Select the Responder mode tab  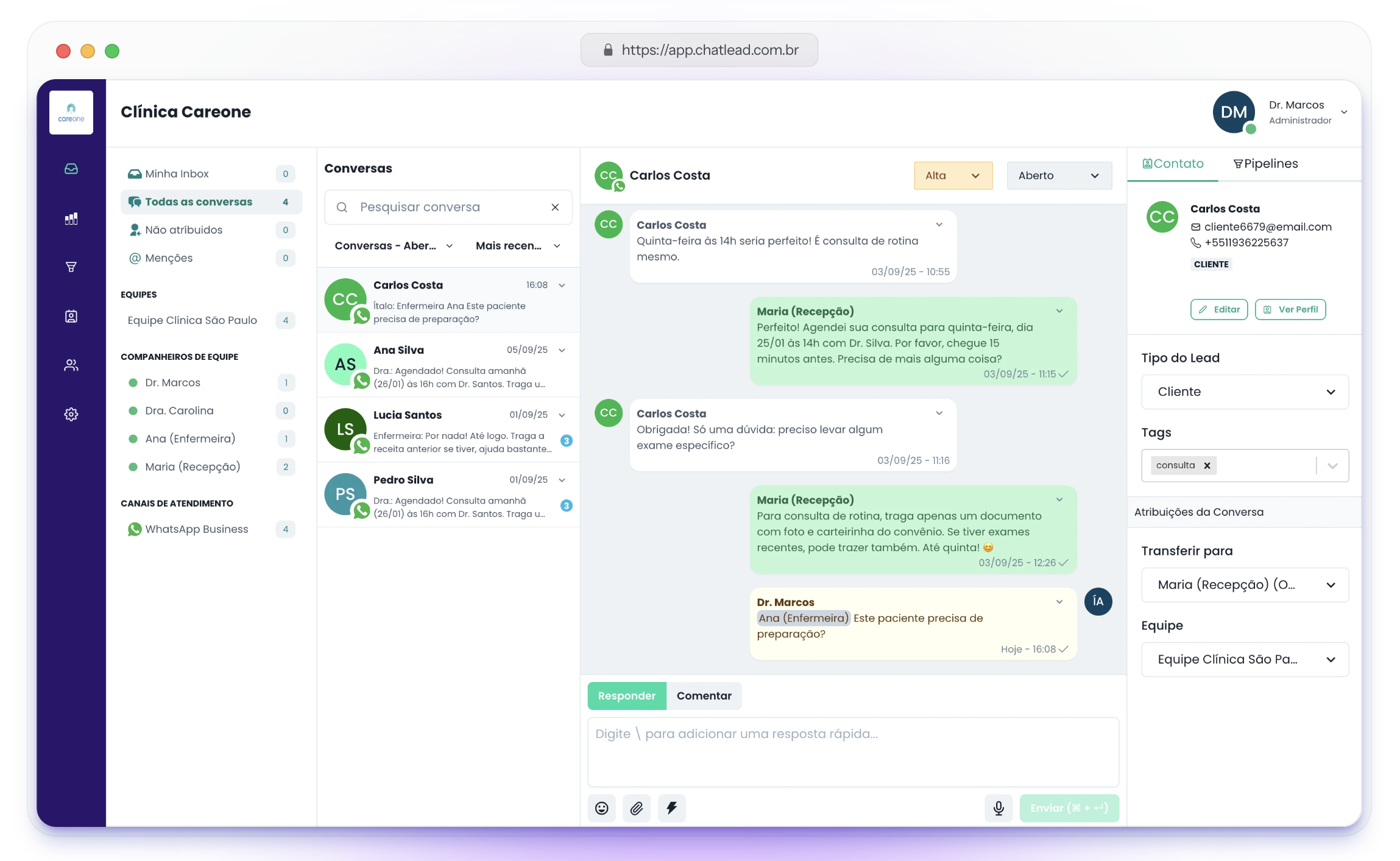626,695
